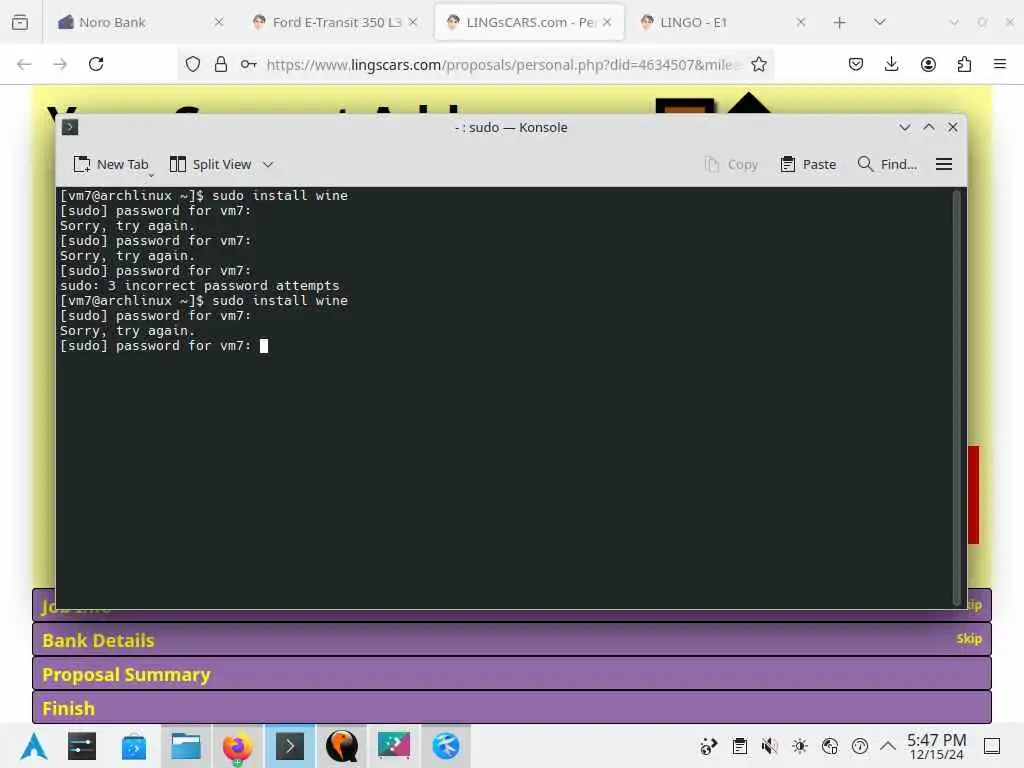Click the saved password key icon
The height and width of the screenshot is (768, 1024).
point(248,64)
